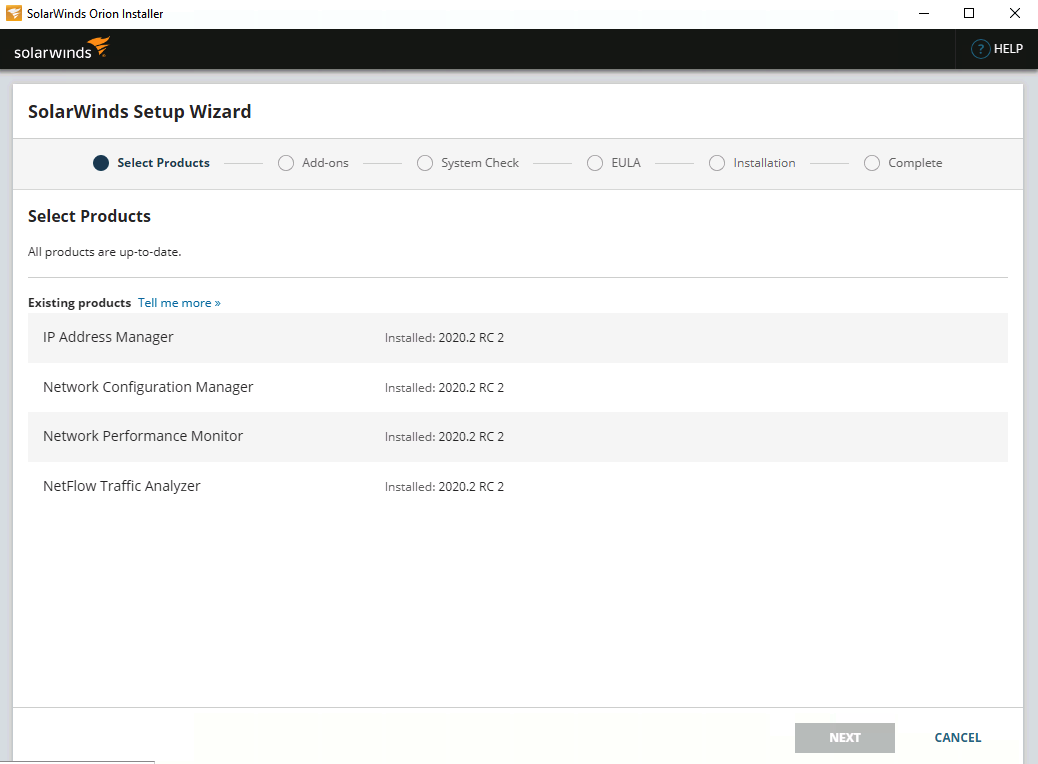Click the SolarWinds Setup Wizard heading
Image resolution: width=1038 pixels, height=764 pixels.
coord(140,111)
